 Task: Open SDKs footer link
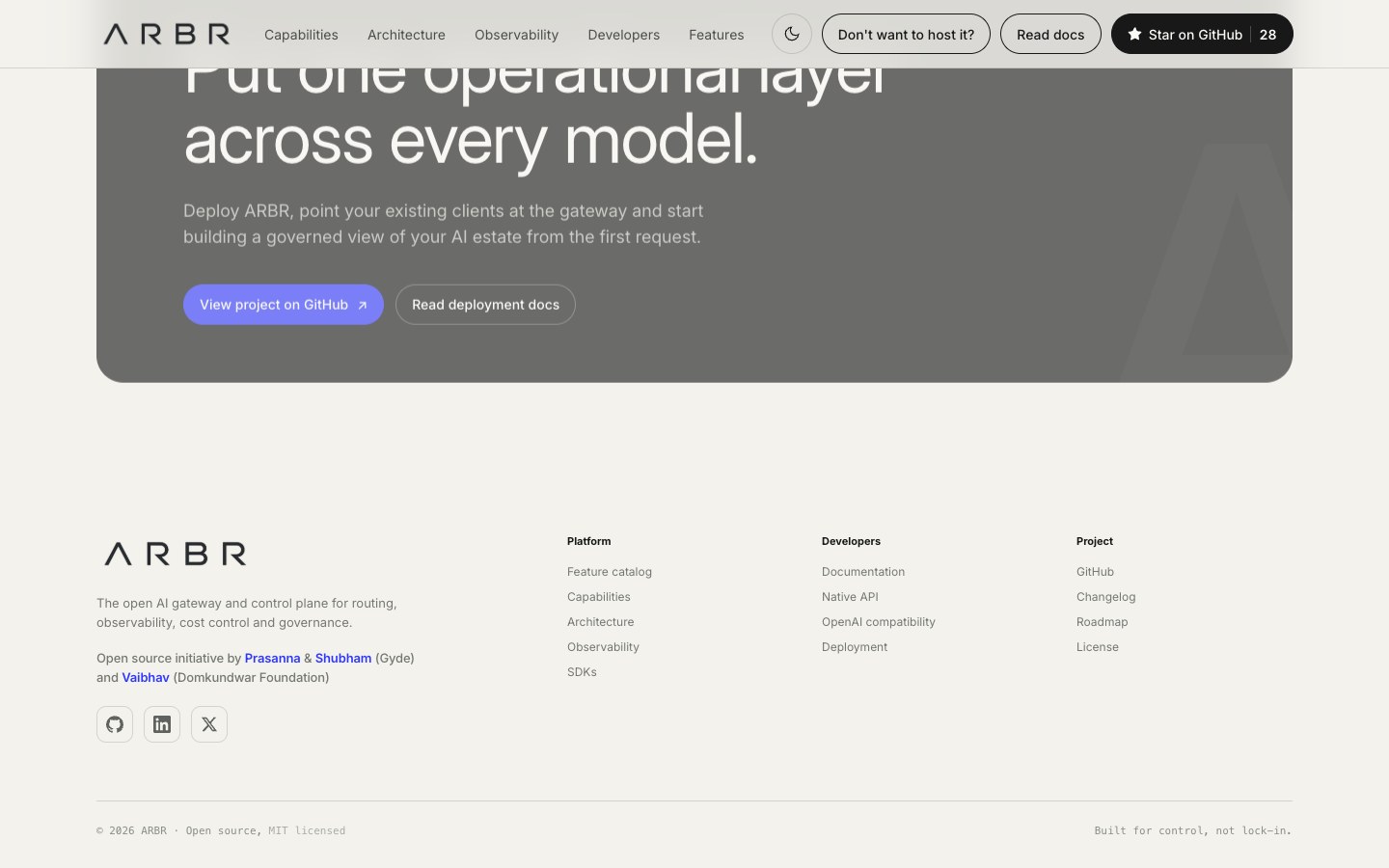point(582,672)
